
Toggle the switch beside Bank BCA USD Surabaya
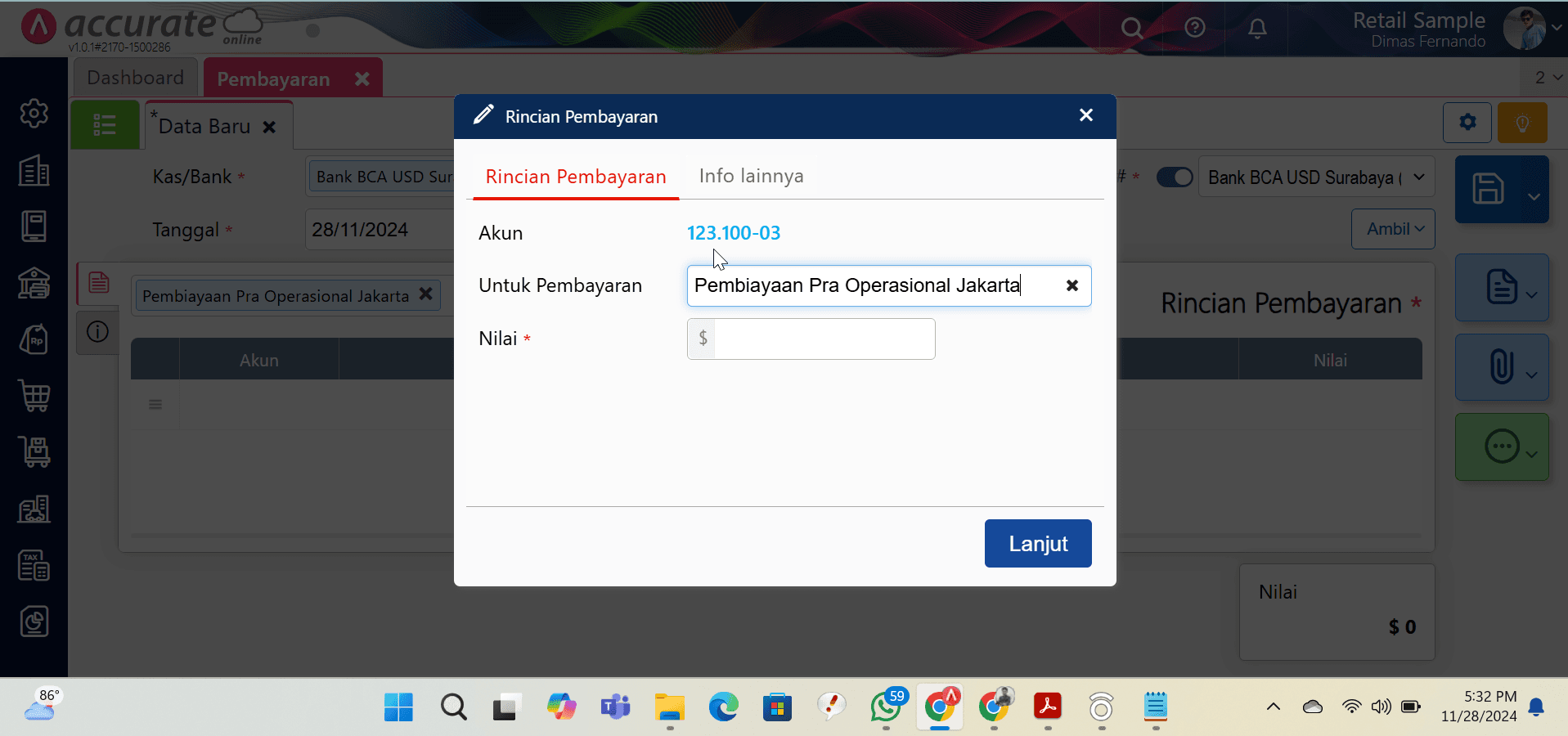[1175, 177]
